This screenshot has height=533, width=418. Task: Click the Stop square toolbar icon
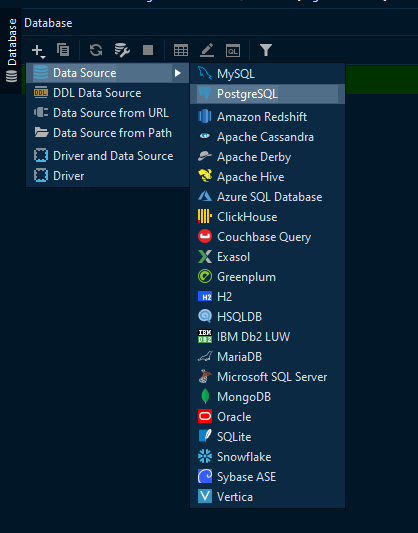(148, 50)
